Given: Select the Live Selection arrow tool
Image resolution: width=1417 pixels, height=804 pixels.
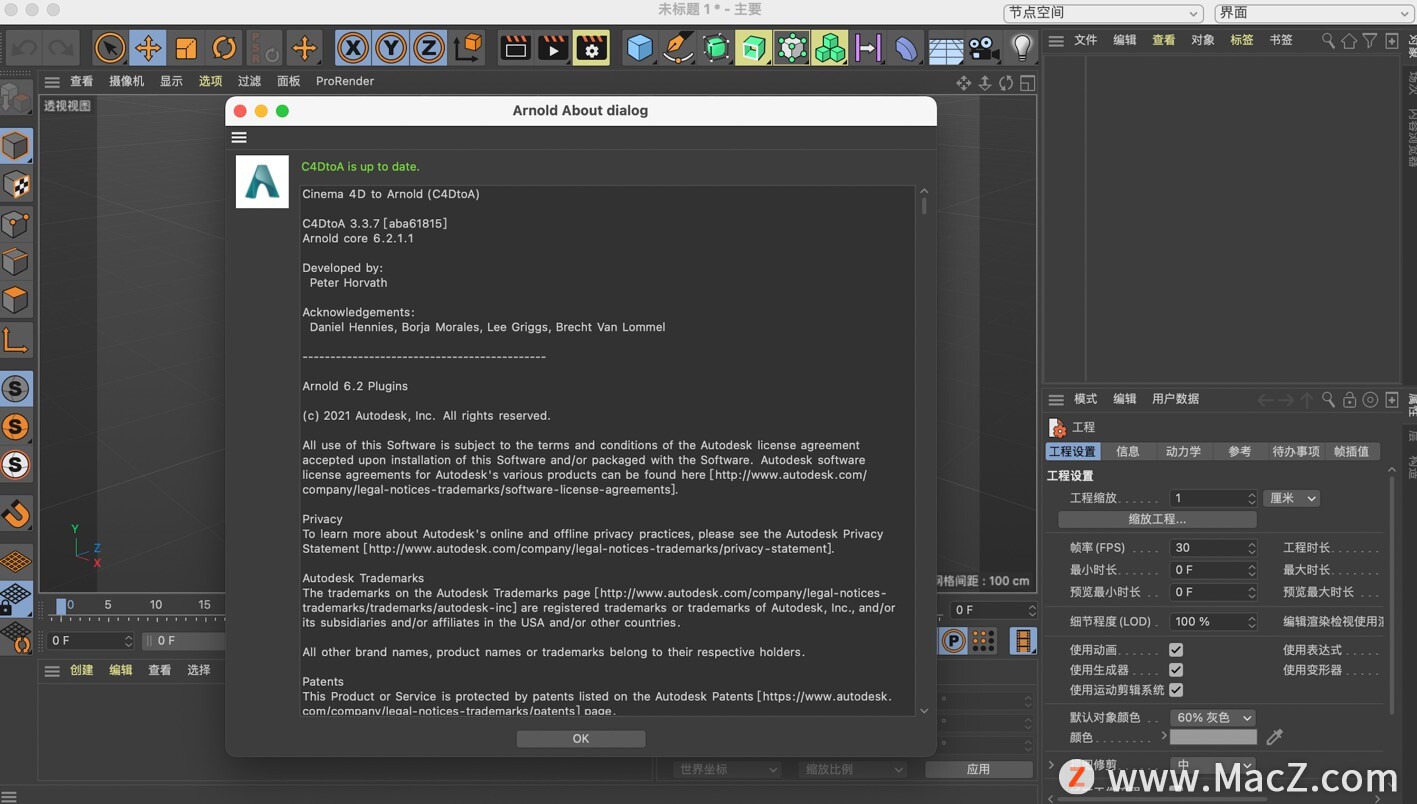Looking at the screenshot, I should (110, 47).
